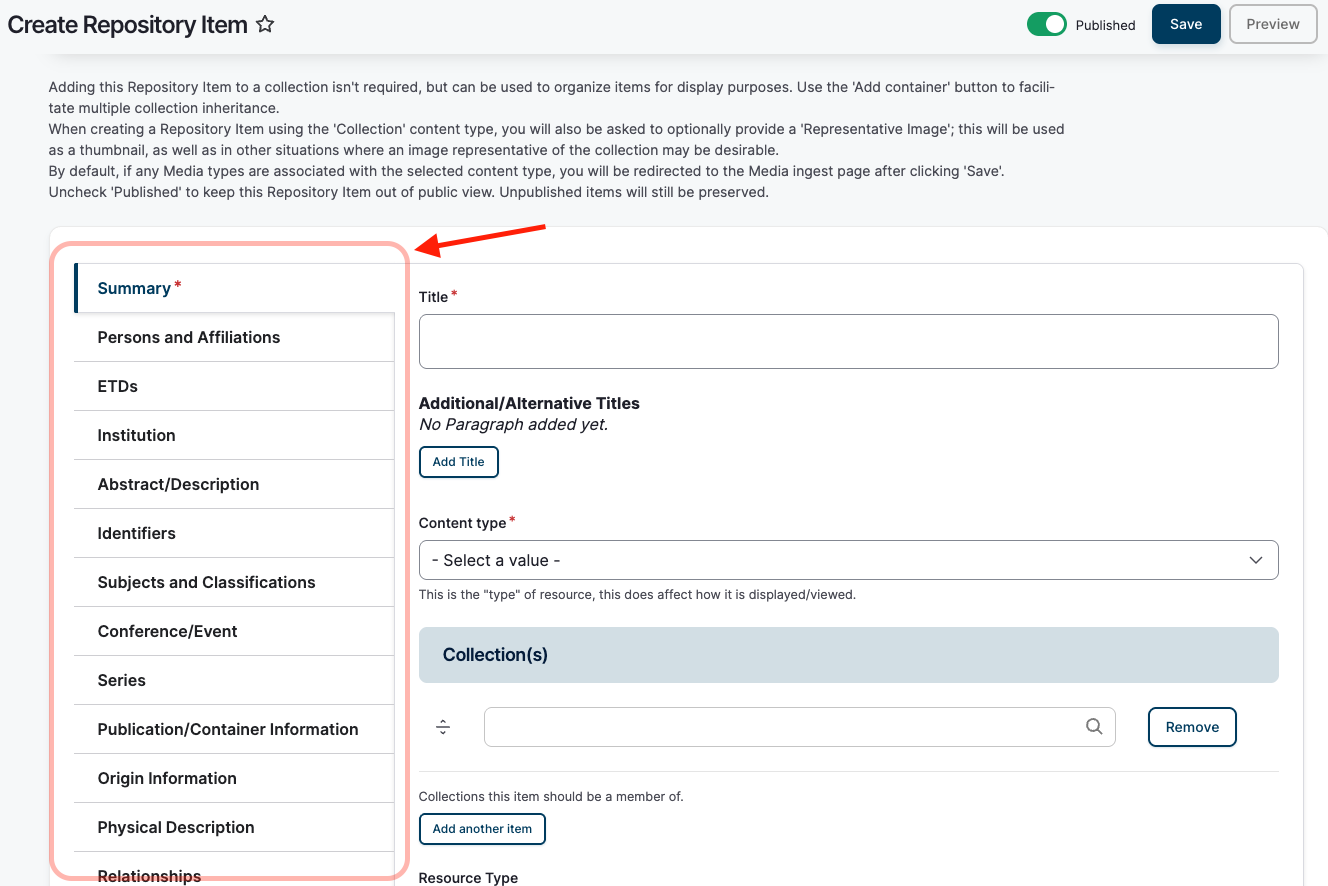Click Add another item button
Screen dimensions: 1328x886
(482, 829)
